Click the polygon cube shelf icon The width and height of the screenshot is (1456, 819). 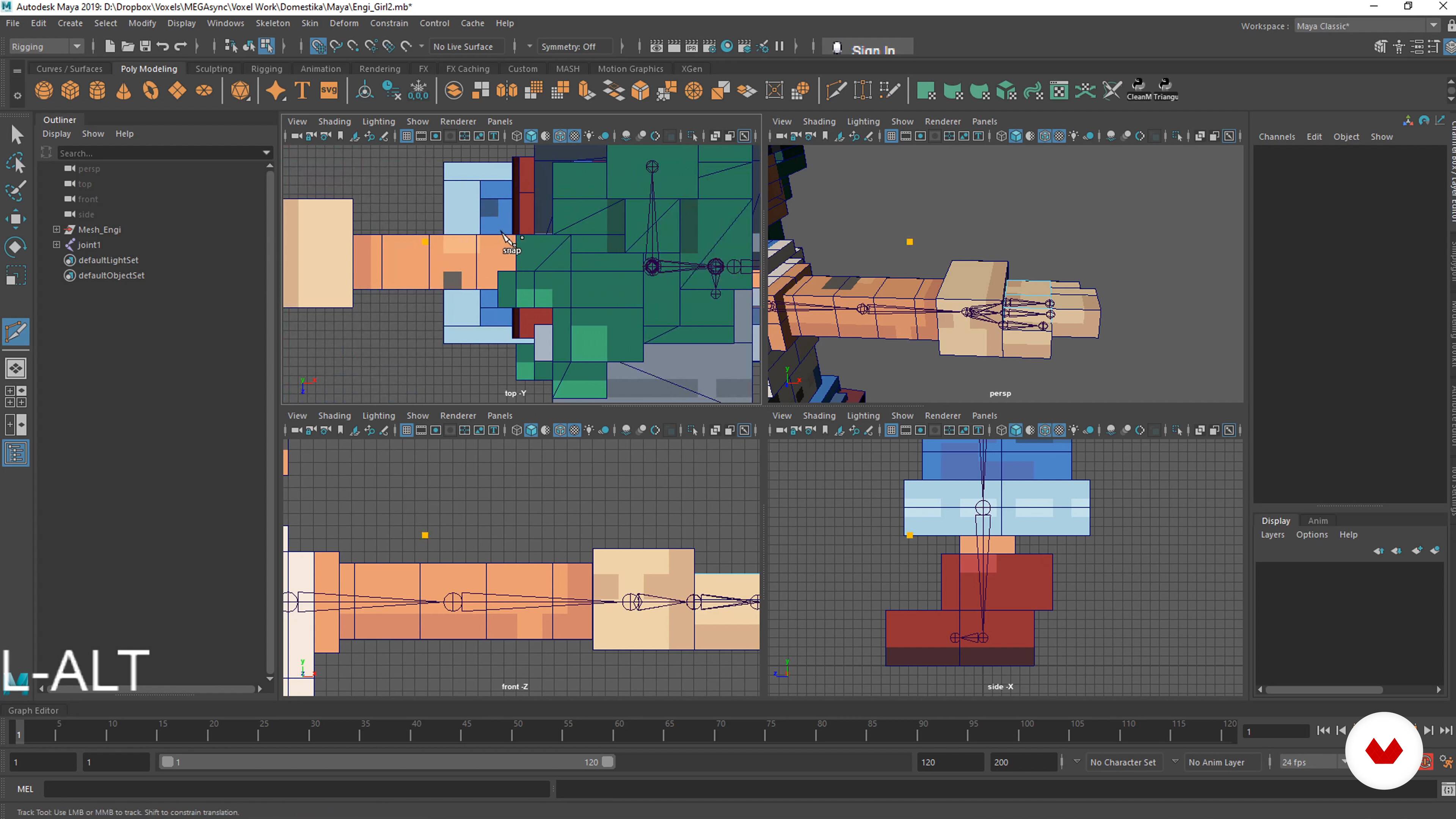tap(71, 91)
